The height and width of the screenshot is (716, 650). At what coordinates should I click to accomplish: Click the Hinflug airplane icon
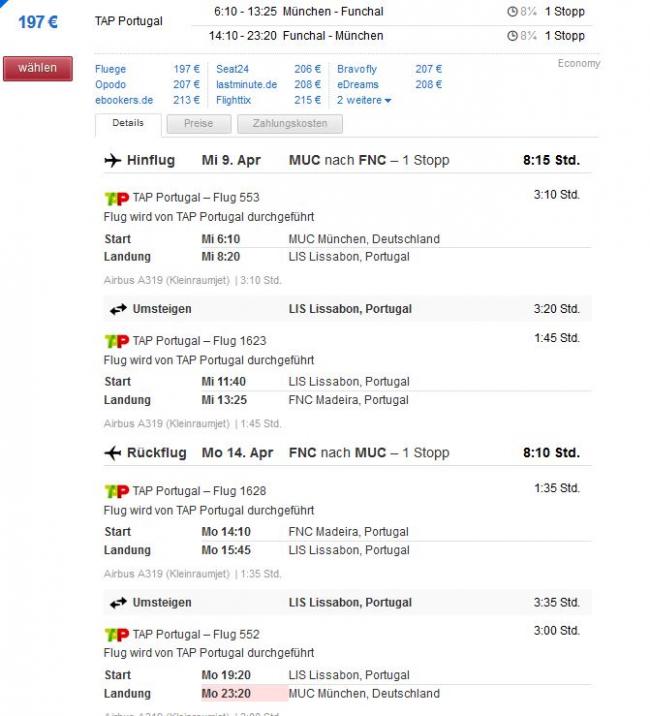tap(113, 160)
